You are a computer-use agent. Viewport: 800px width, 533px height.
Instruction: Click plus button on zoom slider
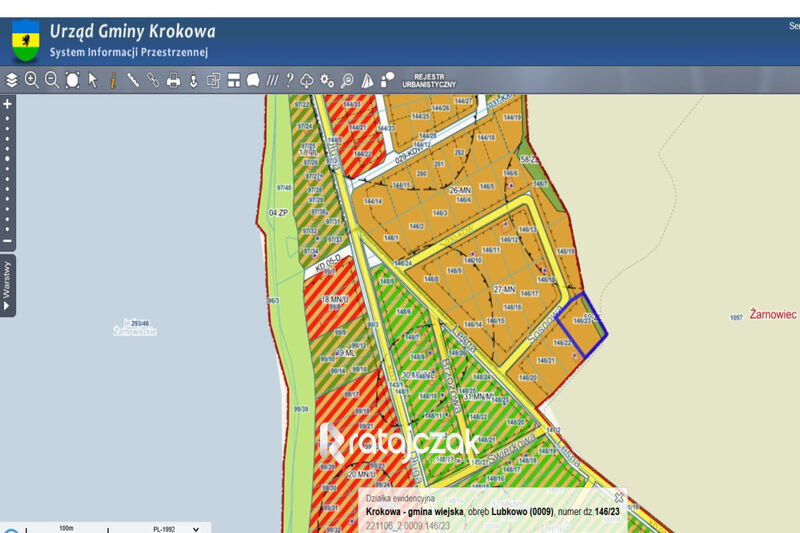(x=7, y=104)
